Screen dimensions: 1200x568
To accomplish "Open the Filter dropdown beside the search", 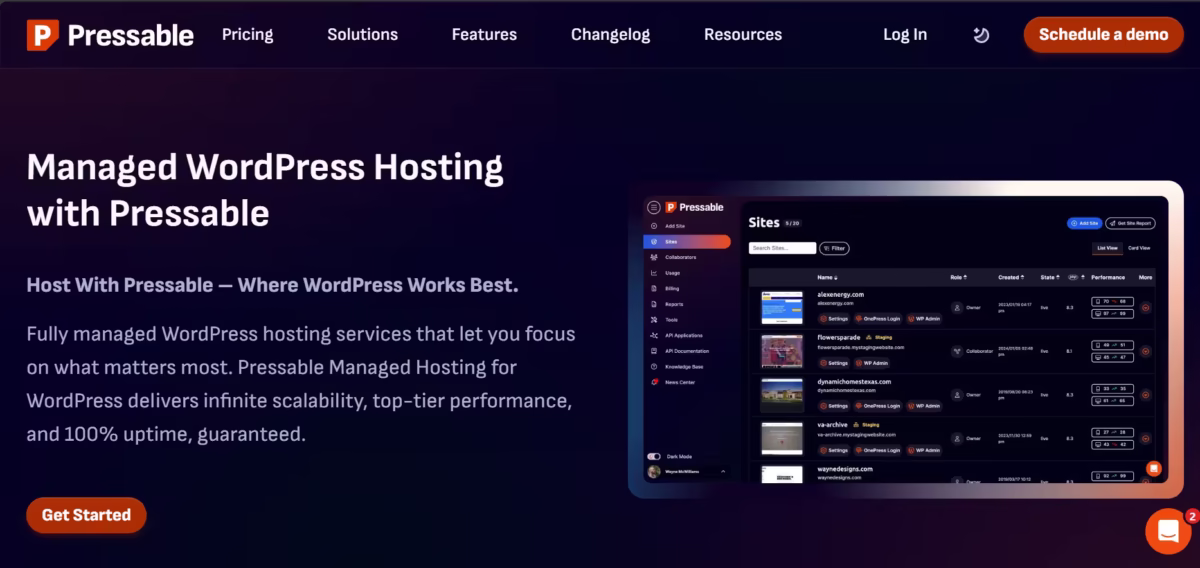I will [834, 248].
